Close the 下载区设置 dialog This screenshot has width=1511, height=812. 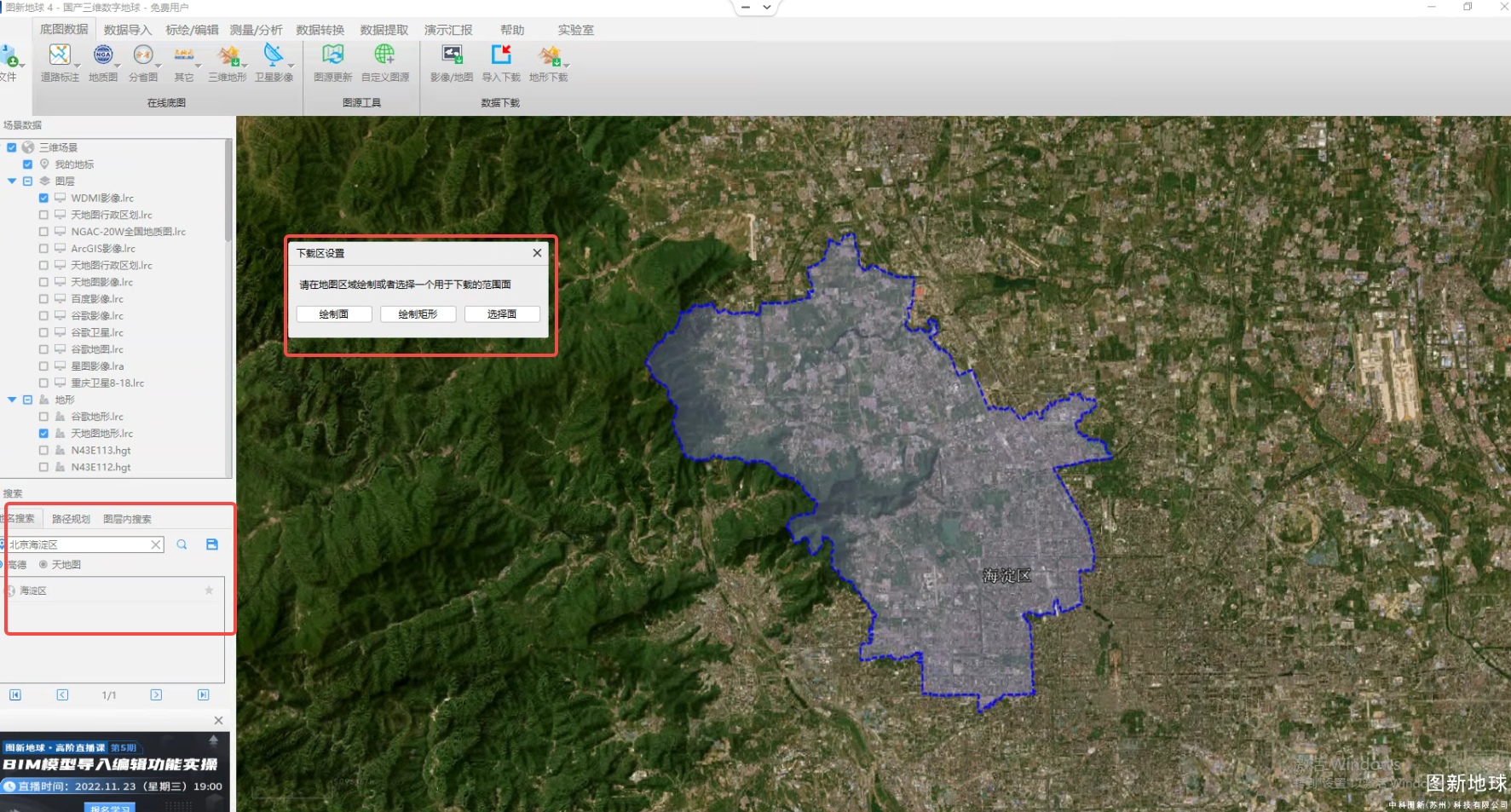pyautogui.click(x=537, y=253)
